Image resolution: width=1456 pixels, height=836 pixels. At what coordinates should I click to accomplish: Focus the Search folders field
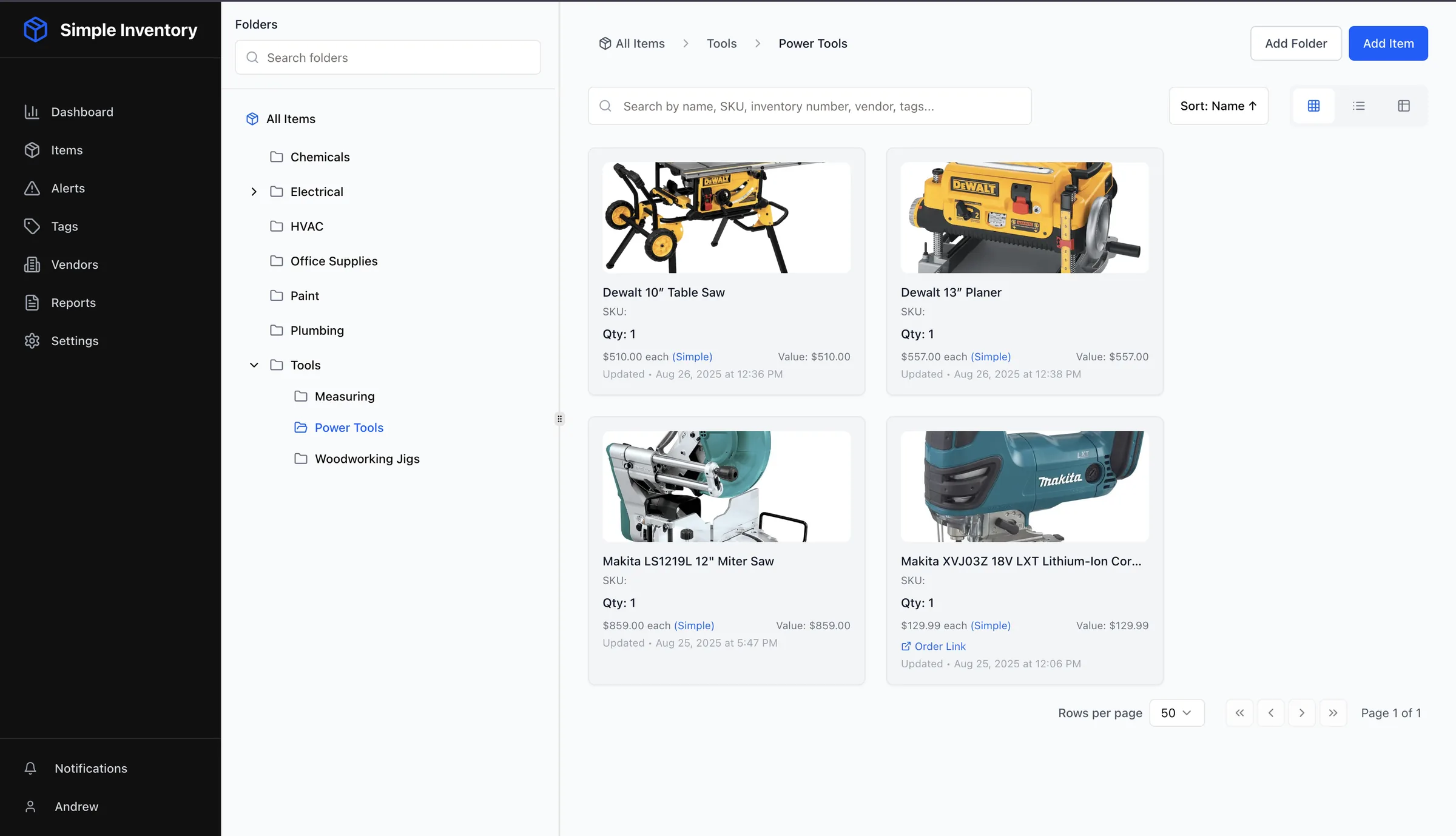click(x=388, y=58)
